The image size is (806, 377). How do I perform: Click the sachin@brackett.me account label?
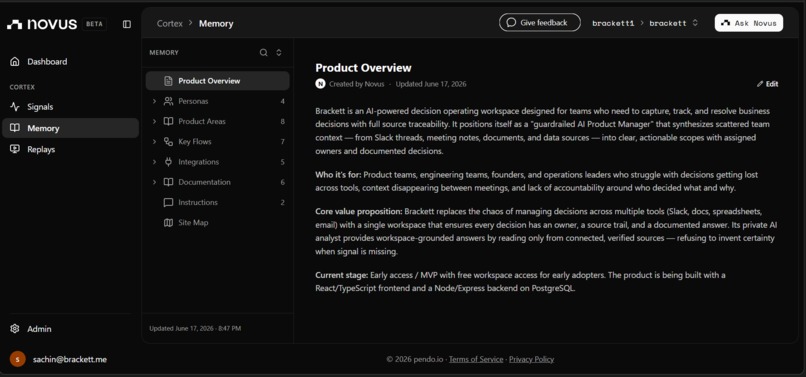(x=70, y=360)
